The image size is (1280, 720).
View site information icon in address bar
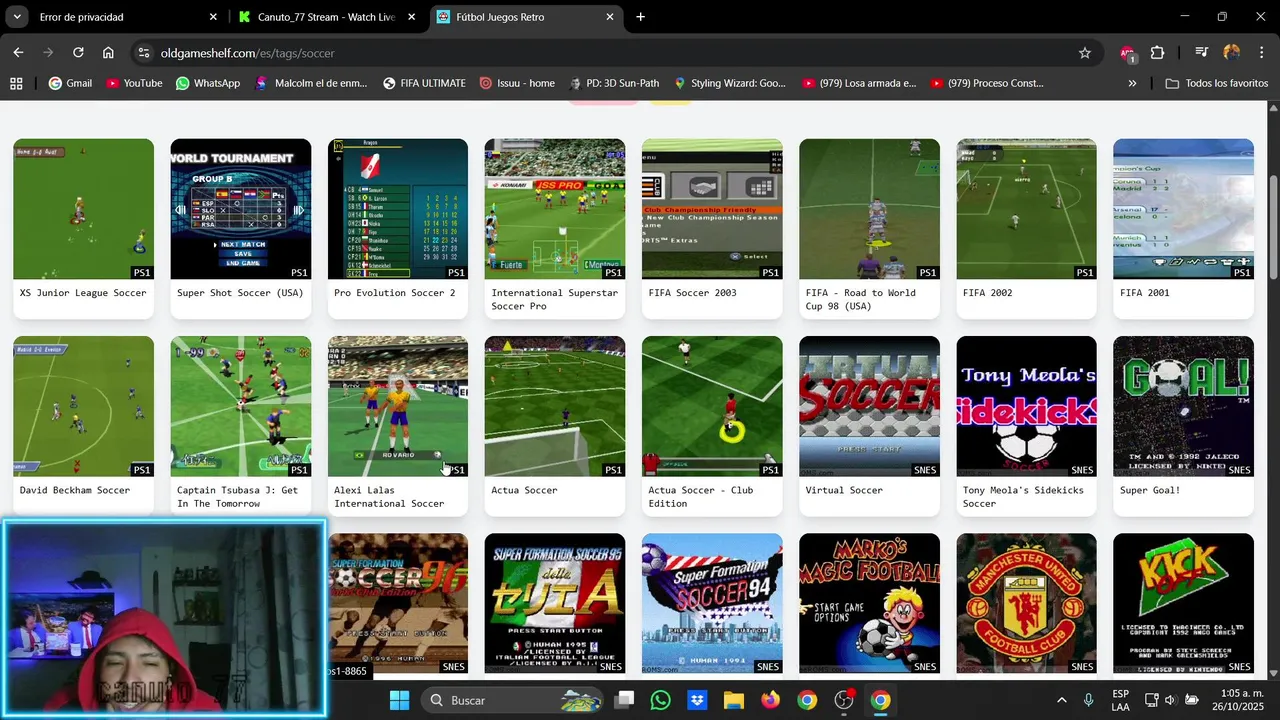143,53
